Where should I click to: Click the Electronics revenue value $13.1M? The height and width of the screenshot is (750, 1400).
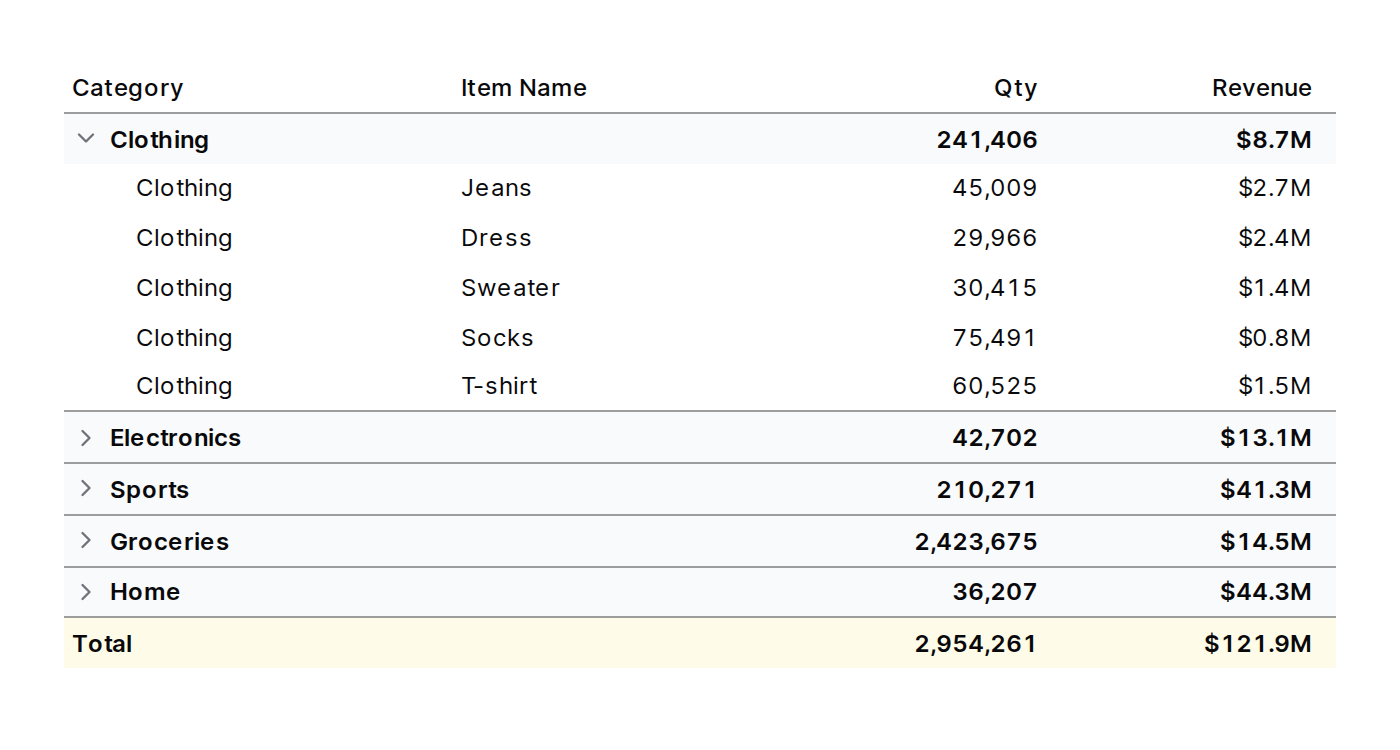point(1265,438)
